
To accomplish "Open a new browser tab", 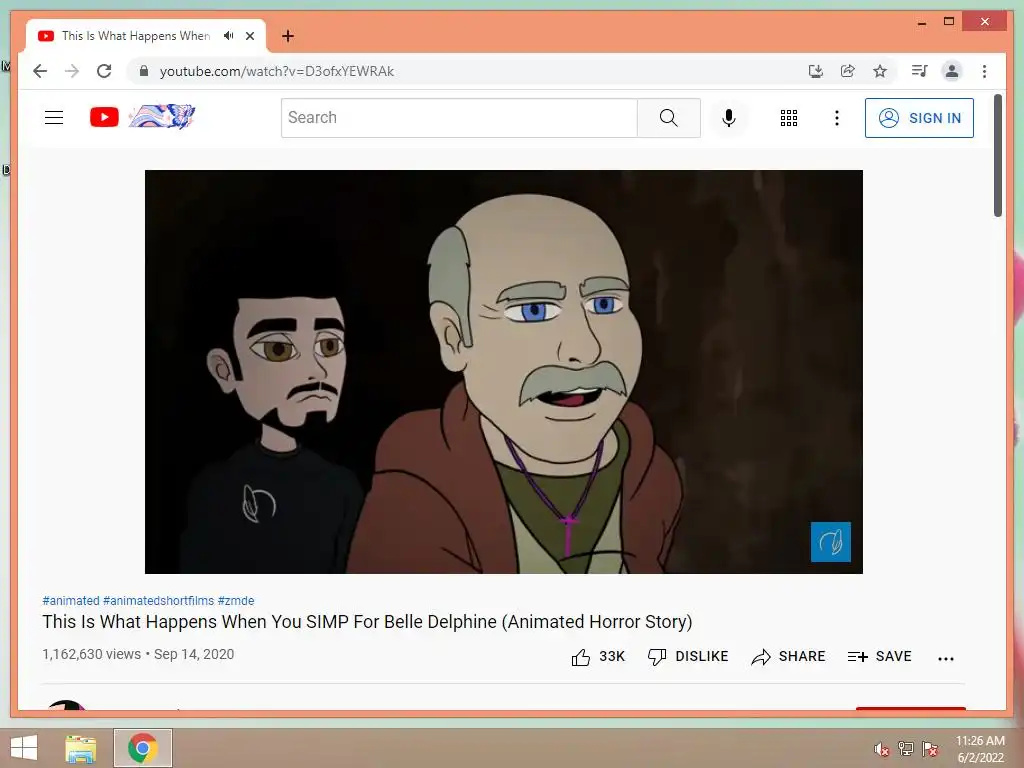I will pos(288,36).
